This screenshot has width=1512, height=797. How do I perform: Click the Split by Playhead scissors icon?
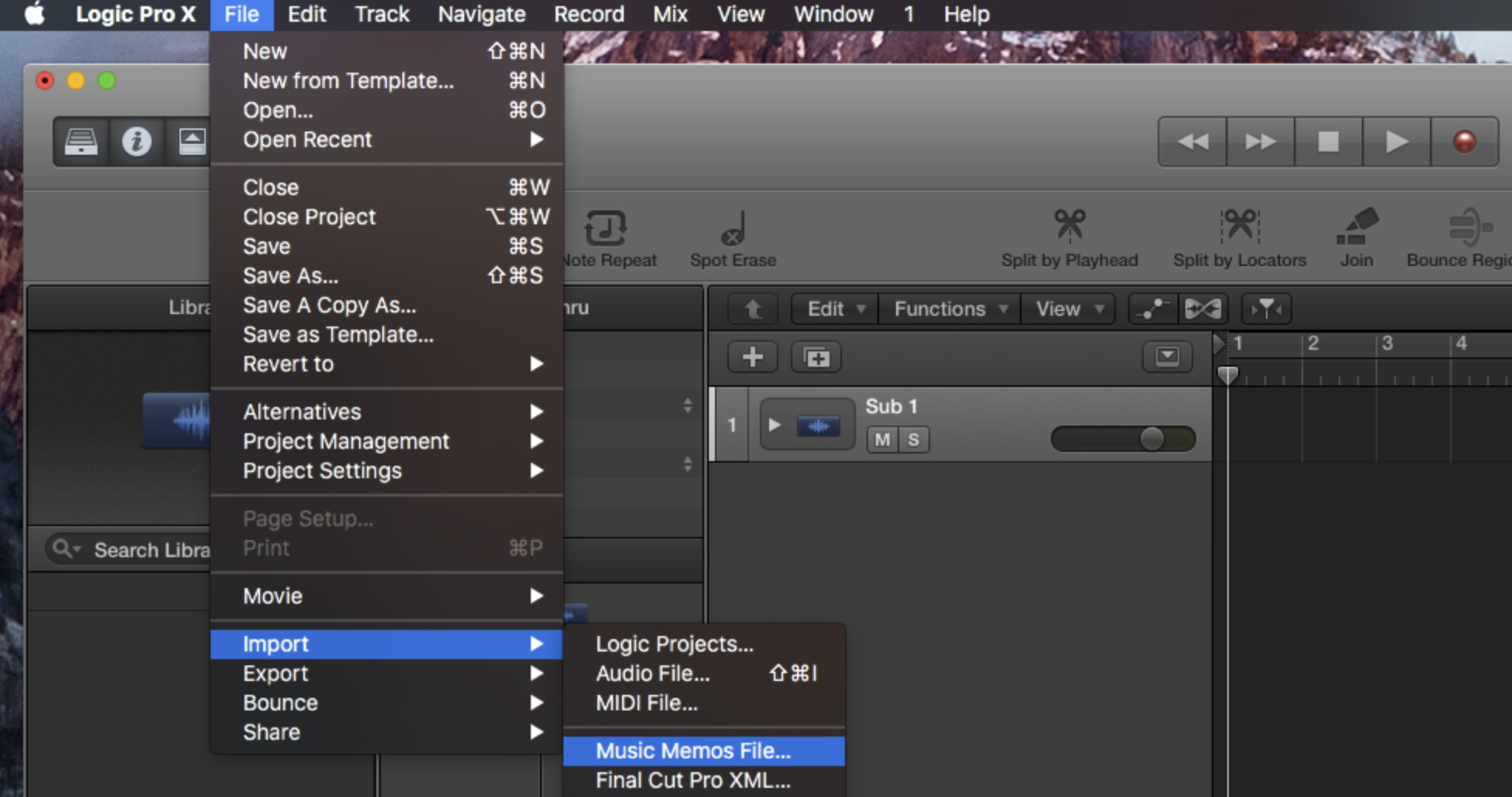click(1069, 226)
